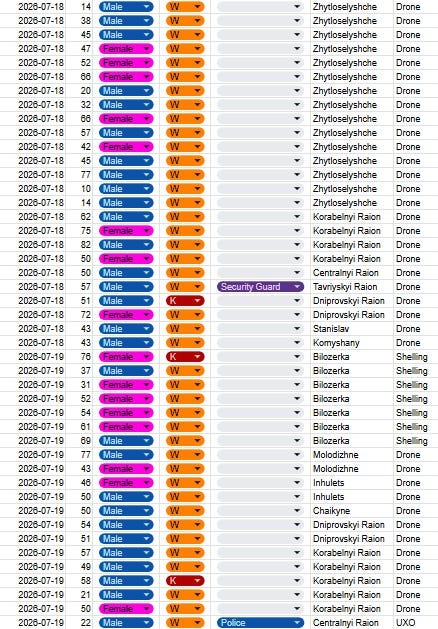The image size is (438, 629).
Task: Select the Drone cell in the age 58 row
Action: (x=416, y=581)
